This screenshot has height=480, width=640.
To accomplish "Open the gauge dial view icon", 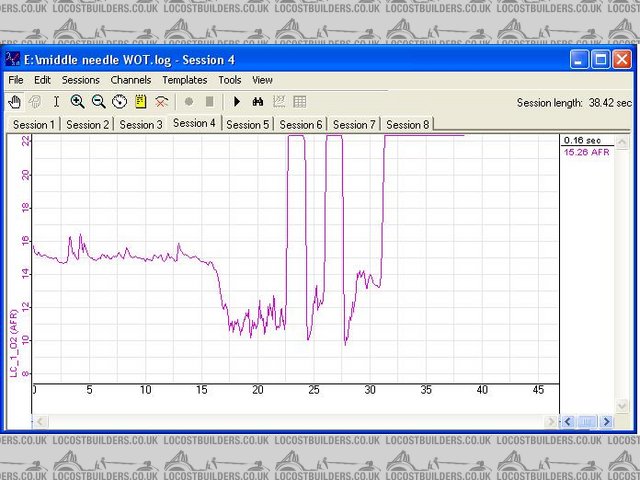I will point(119,102).
